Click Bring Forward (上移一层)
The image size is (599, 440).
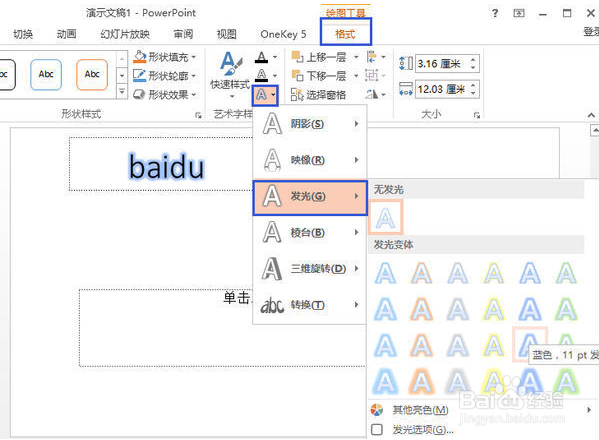[319, 57]
